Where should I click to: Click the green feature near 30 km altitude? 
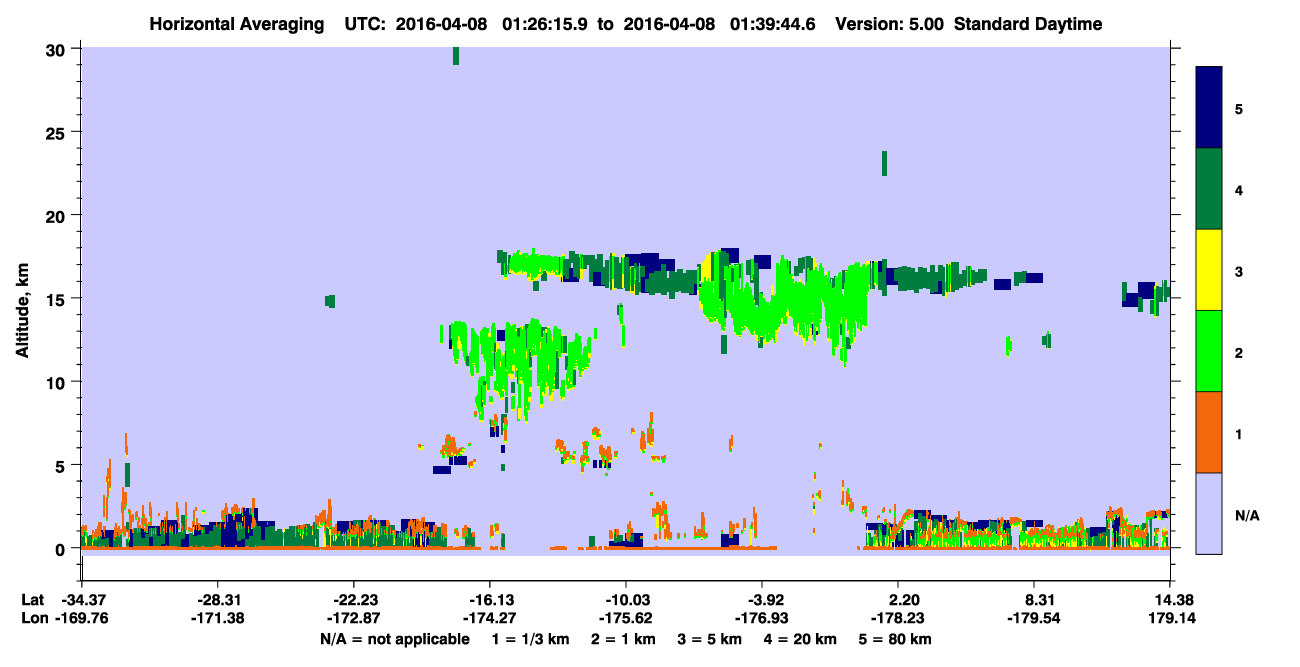pos(456,56)
